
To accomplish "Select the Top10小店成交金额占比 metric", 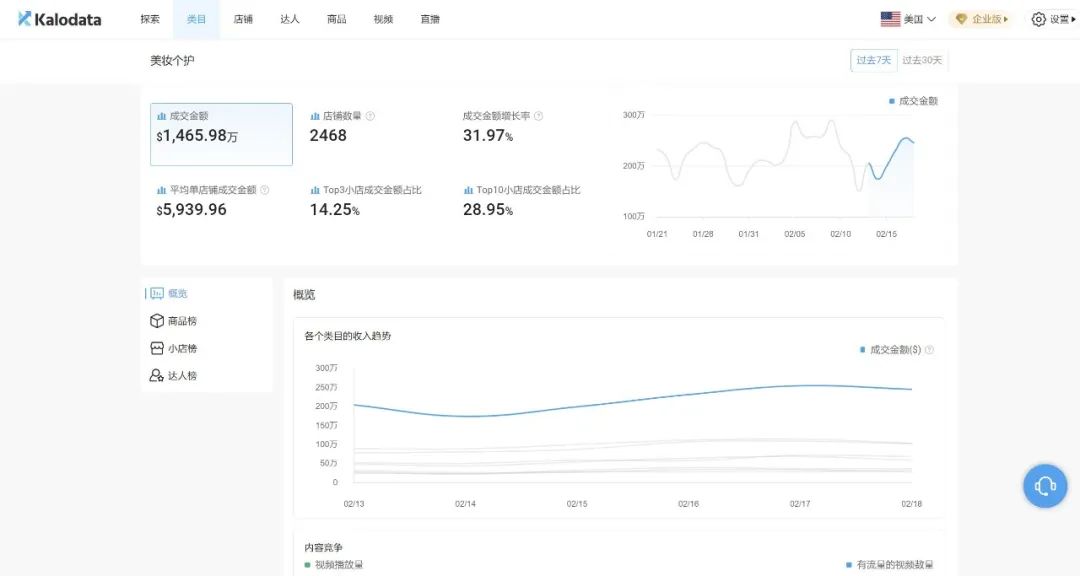I will pyautogui.click(x=521, y=200).
